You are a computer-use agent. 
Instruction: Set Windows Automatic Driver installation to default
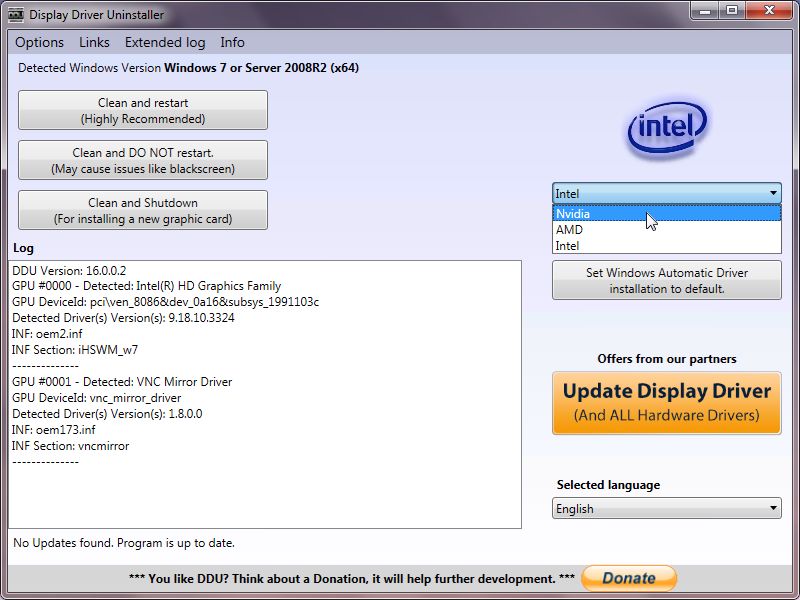coord(666,280)
